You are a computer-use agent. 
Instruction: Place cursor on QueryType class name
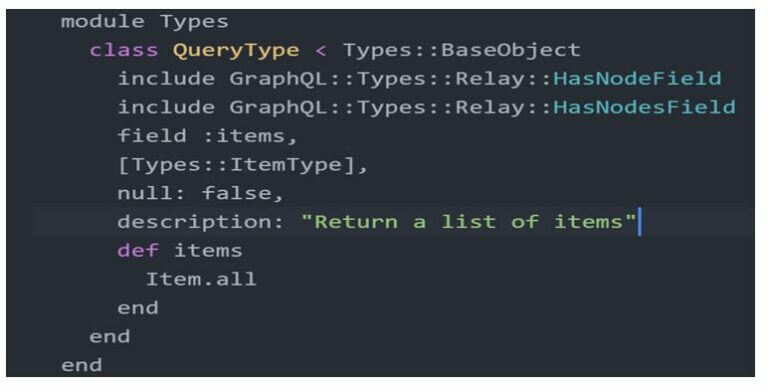pos(236,50)
